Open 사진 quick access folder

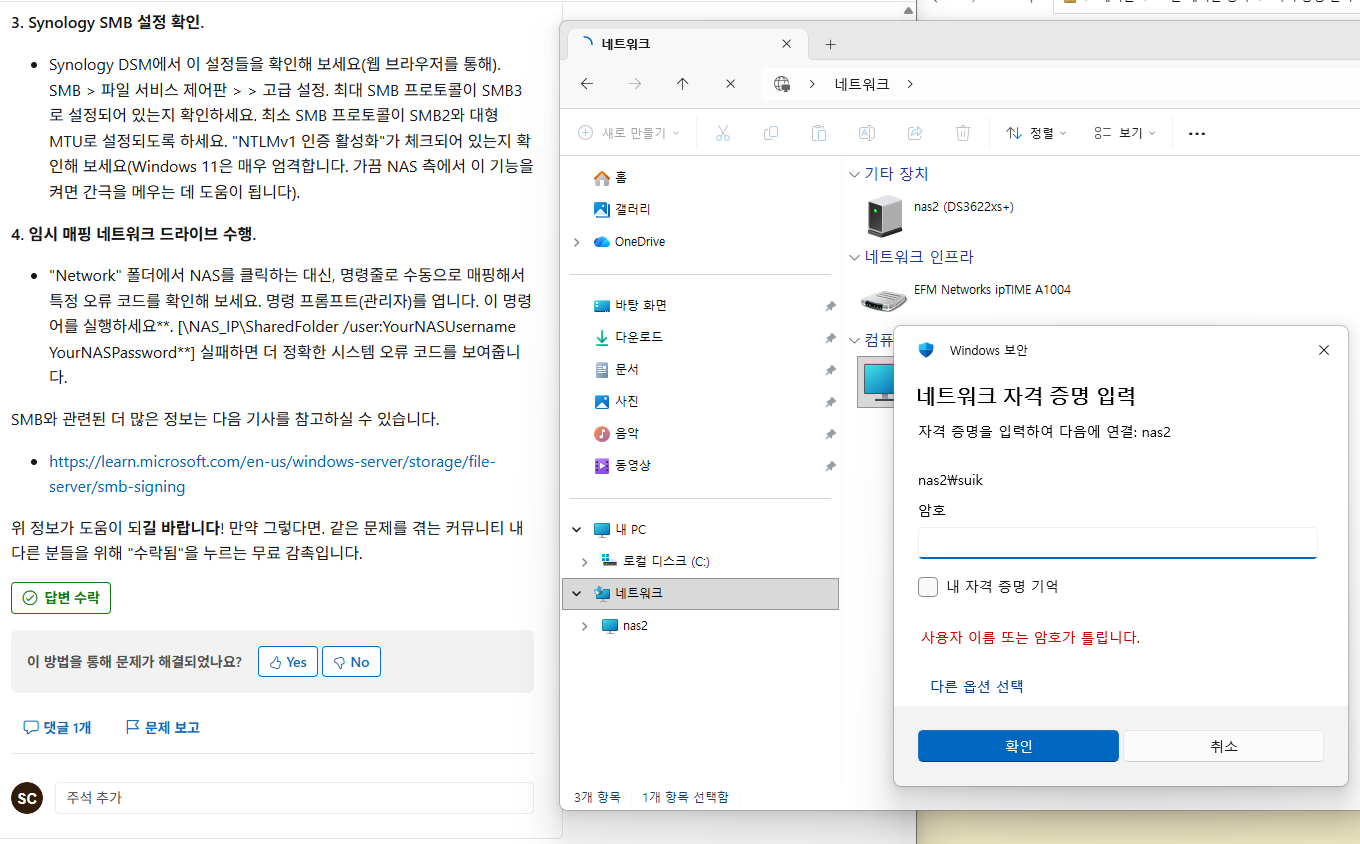tap(616, 401)
